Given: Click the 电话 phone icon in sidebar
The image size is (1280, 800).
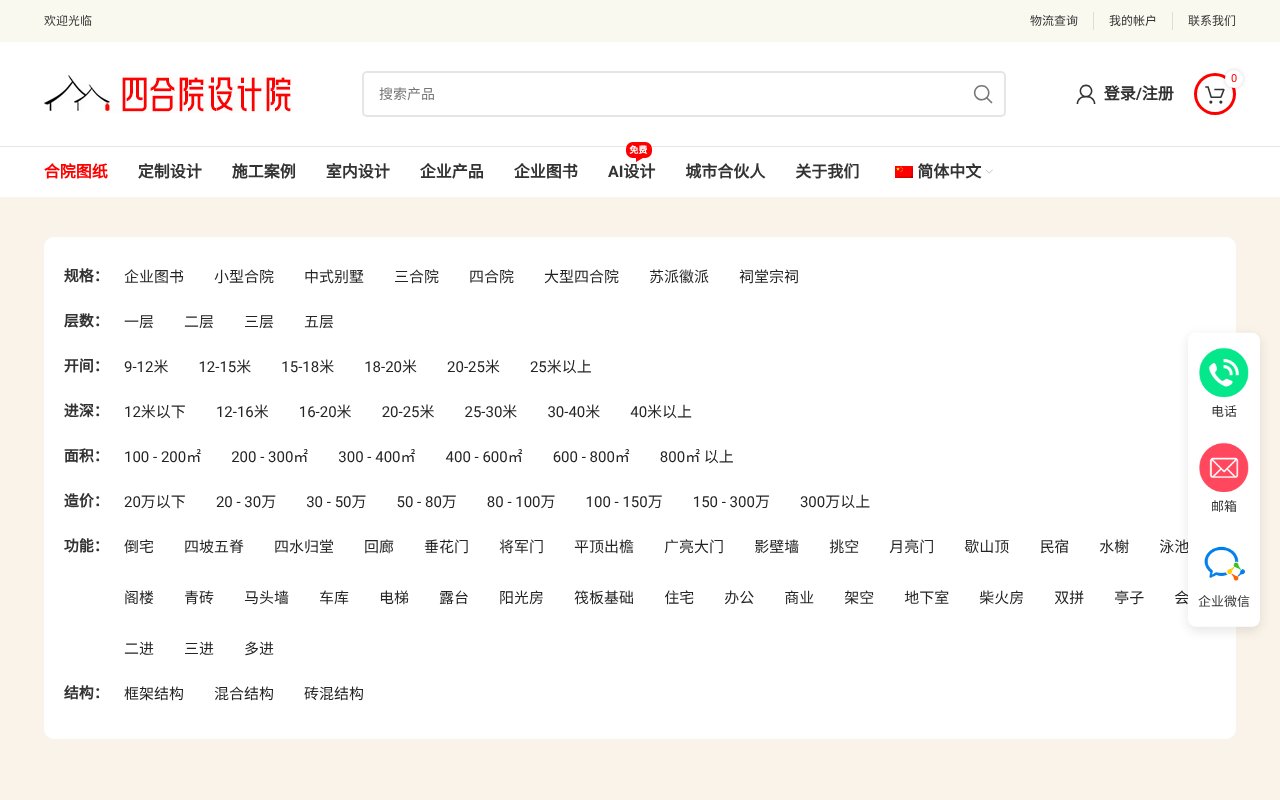Looking at the screenshot, I should point(1224,372).
